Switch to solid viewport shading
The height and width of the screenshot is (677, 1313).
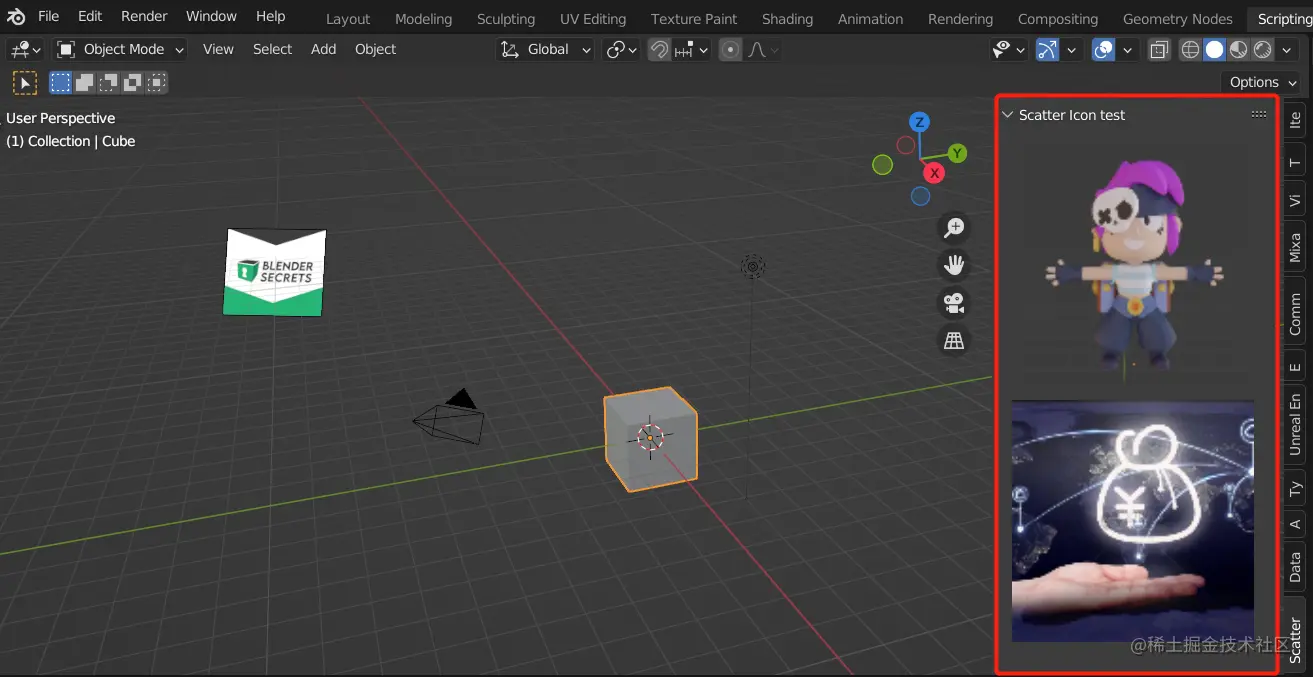coord(1214,49)
